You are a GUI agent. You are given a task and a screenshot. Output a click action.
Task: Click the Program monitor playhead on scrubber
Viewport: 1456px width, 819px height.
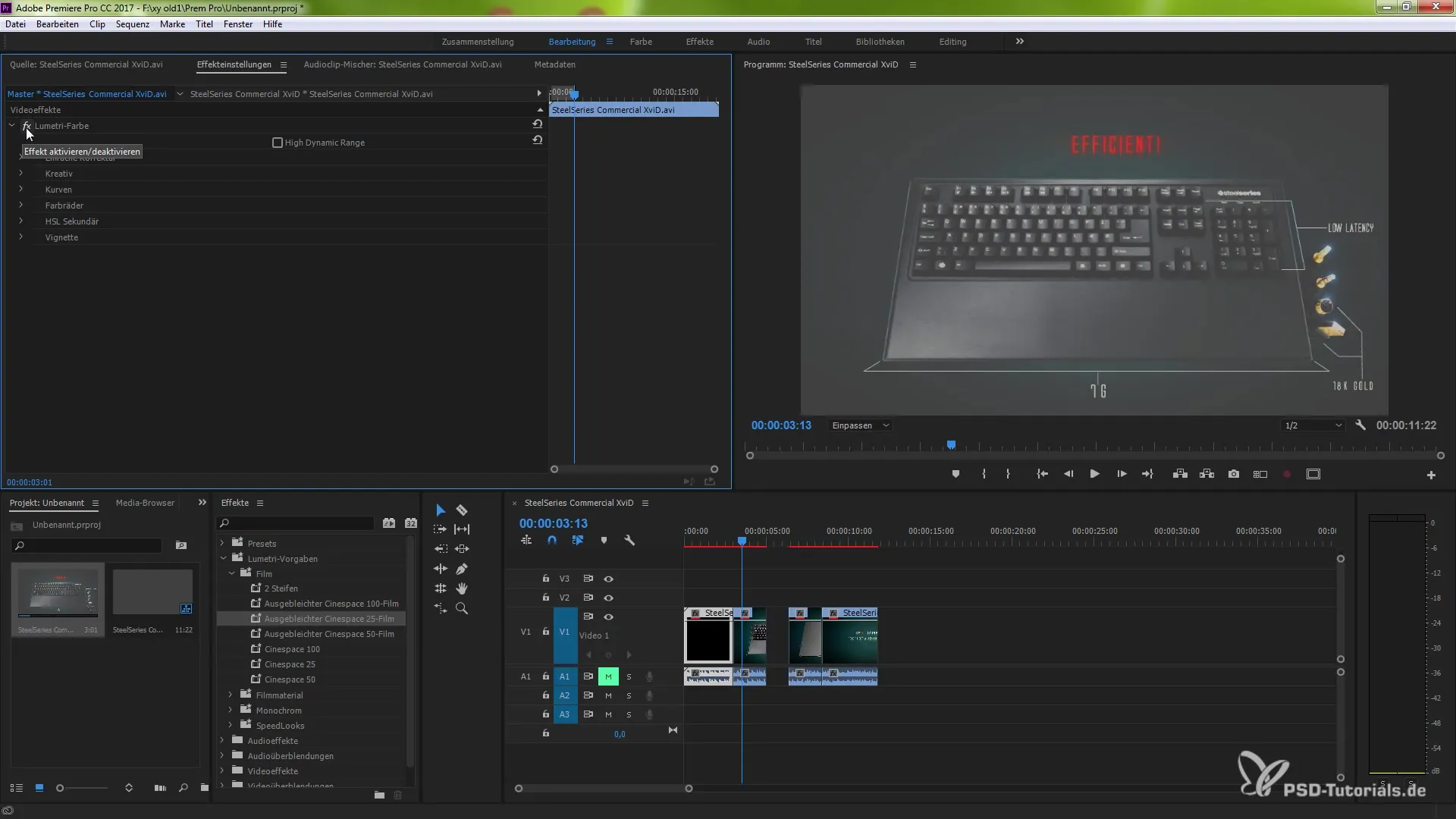[x=951, y=445]
